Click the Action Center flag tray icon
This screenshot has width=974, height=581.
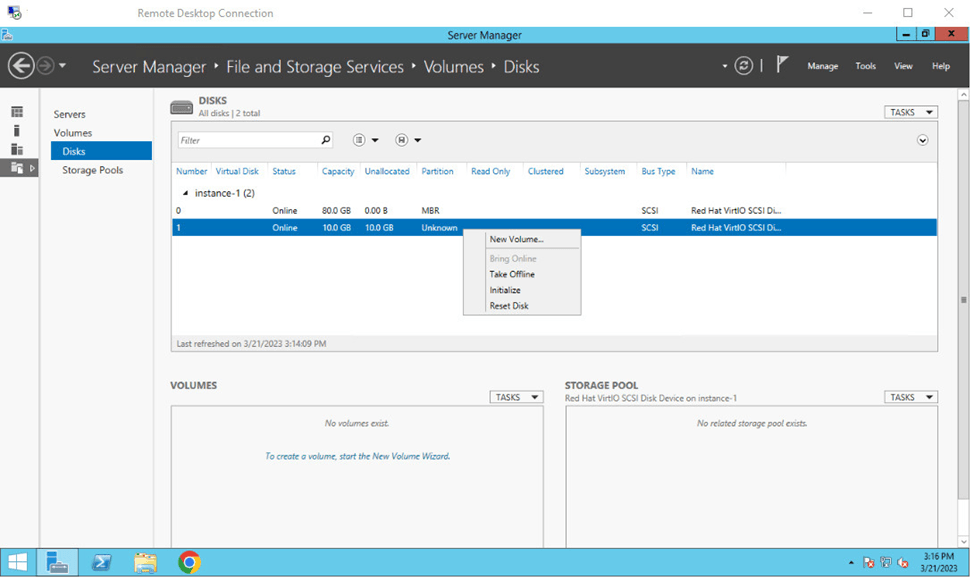pos(868,563)
